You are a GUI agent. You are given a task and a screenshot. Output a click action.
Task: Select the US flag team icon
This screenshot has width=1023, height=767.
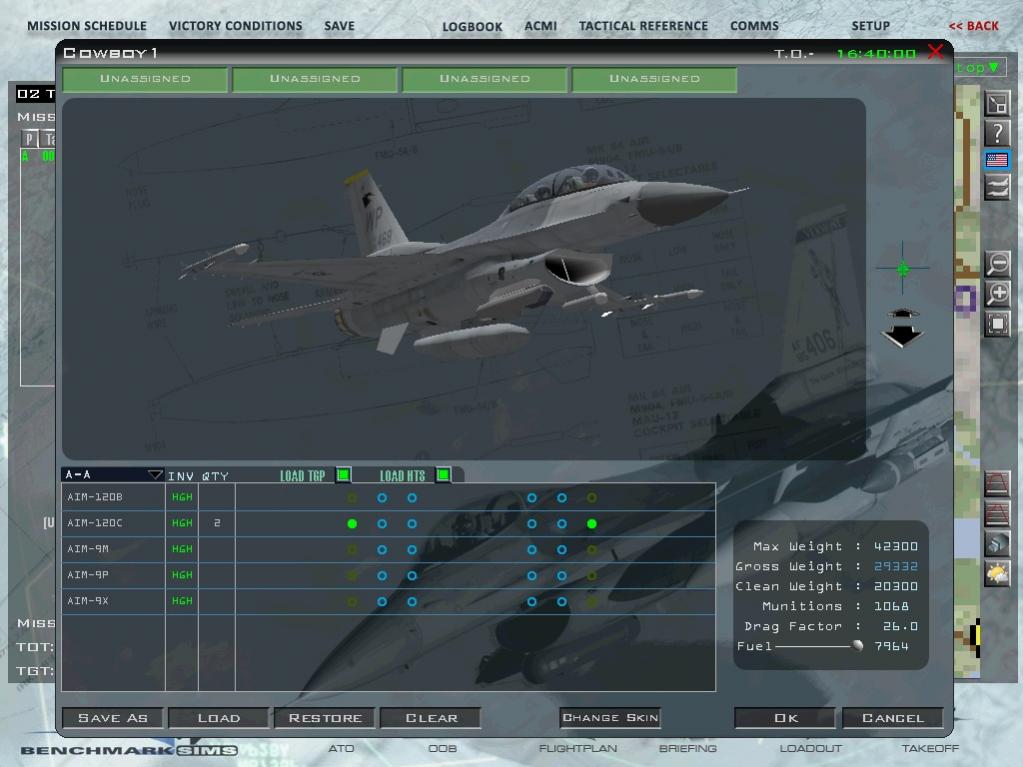coord(997,160)
